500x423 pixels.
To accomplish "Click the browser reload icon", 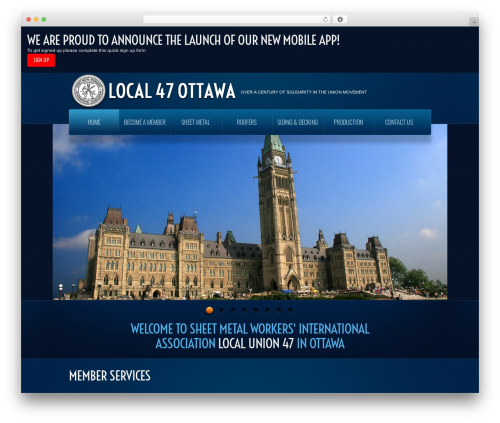I will [325, 19].
